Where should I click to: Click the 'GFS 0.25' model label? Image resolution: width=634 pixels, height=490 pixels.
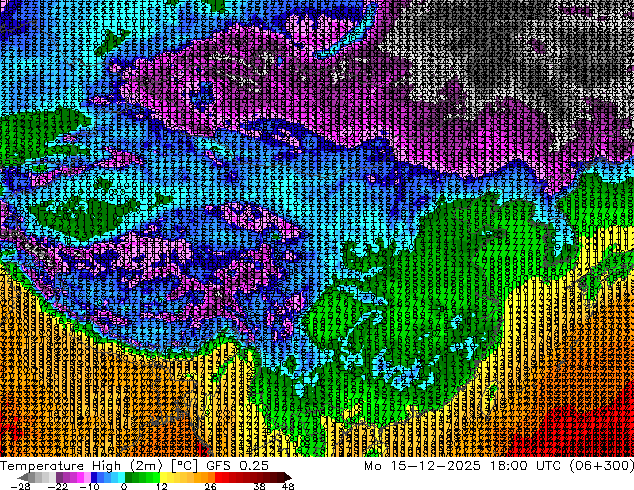tap(237, 465)
